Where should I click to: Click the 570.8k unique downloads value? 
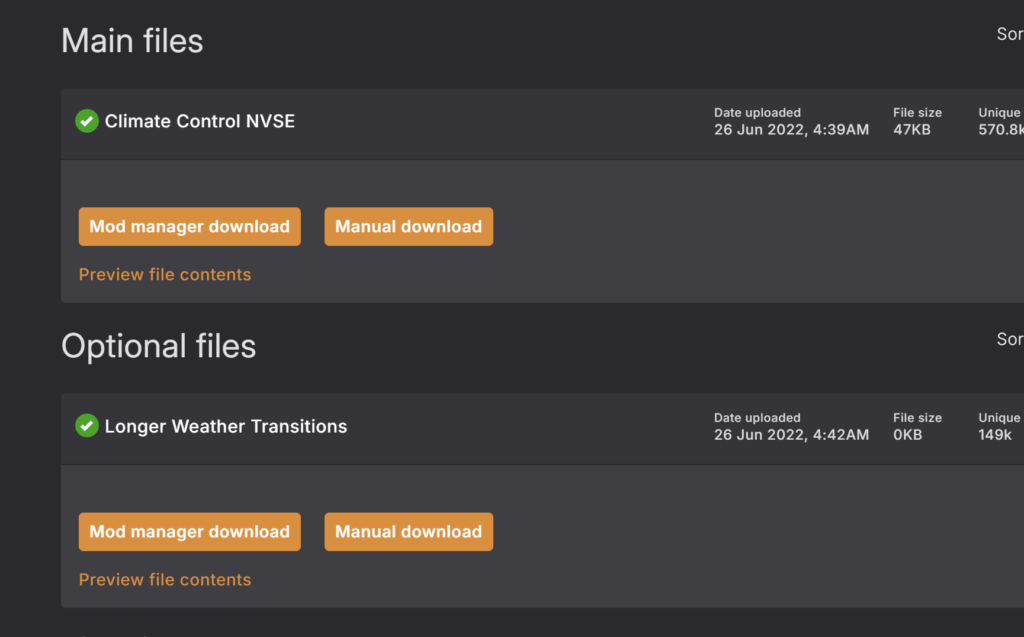[x=1000, y=130]
